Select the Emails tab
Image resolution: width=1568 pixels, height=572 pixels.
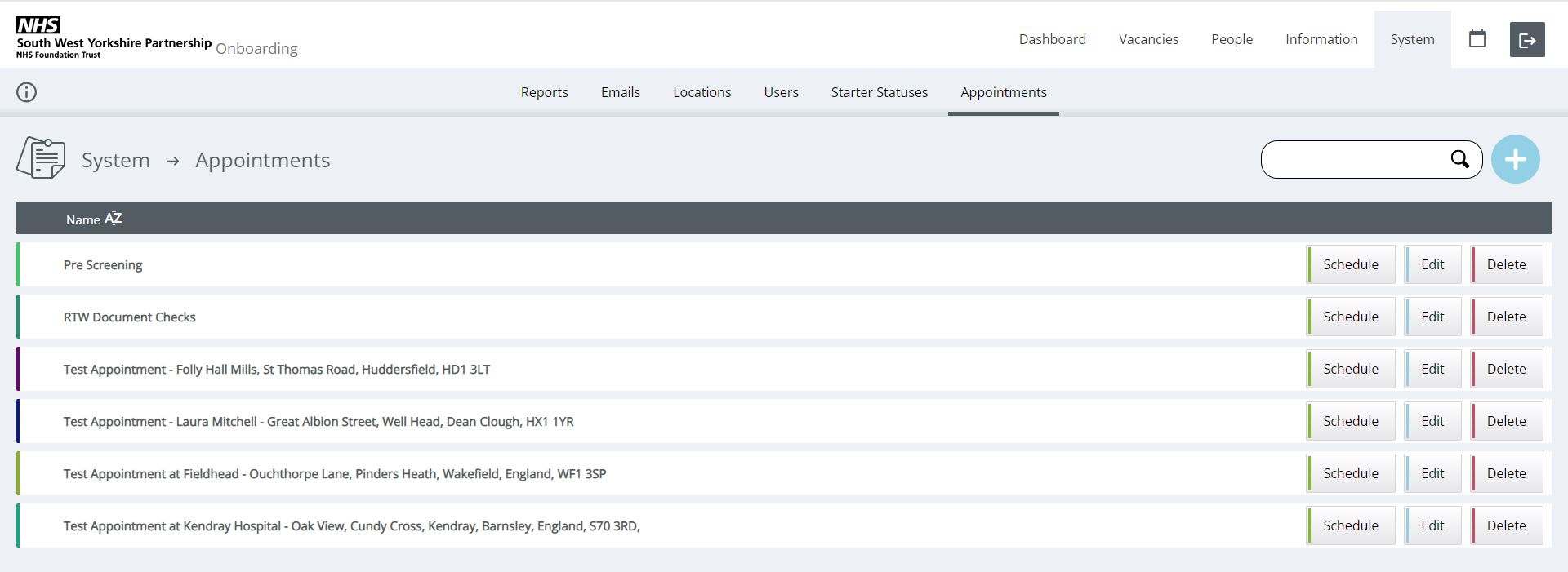(x=620, y=92)
